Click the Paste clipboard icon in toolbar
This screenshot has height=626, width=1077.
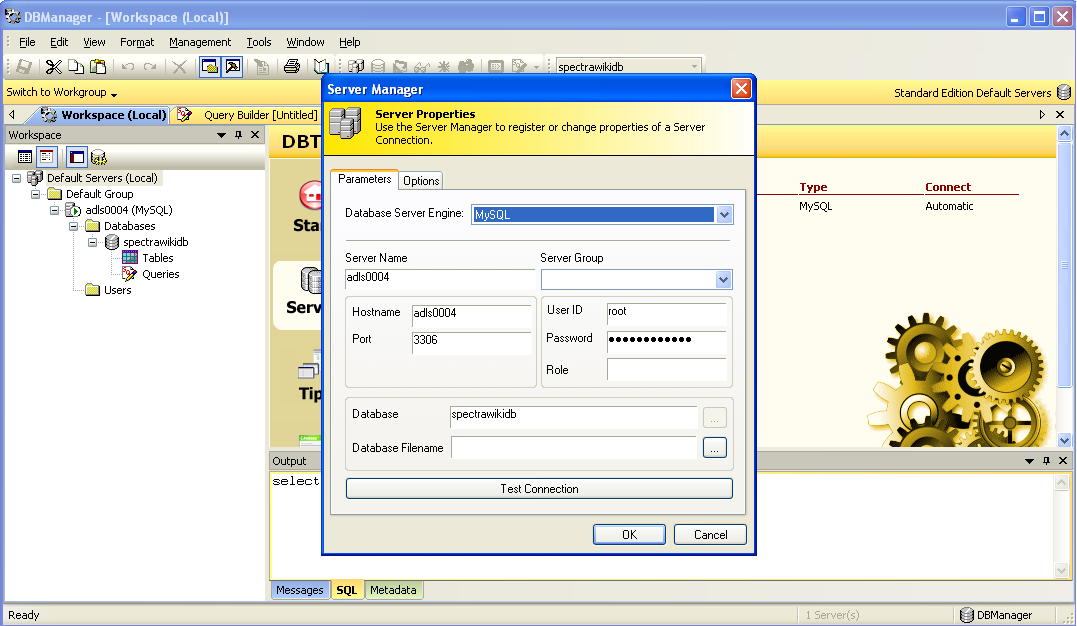(x=98, y=67)
